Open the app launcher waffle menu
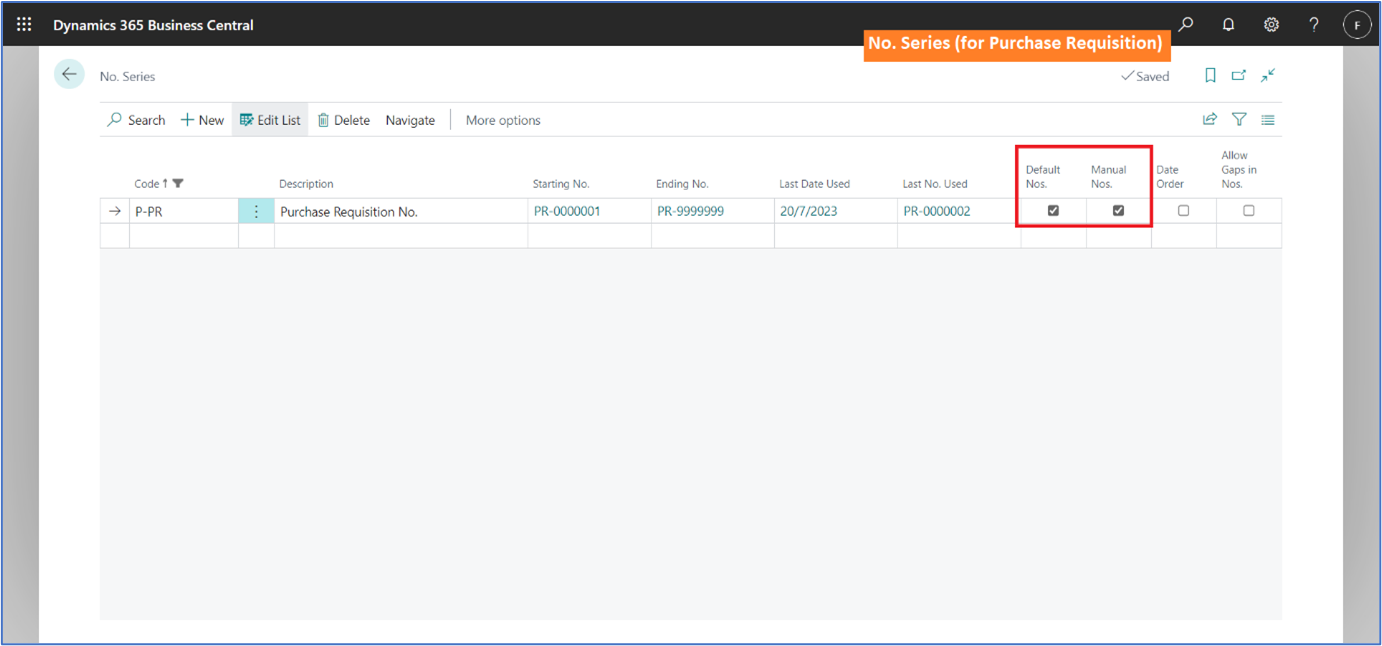Screen dimensions: 1382x646 tap(24, 25)
